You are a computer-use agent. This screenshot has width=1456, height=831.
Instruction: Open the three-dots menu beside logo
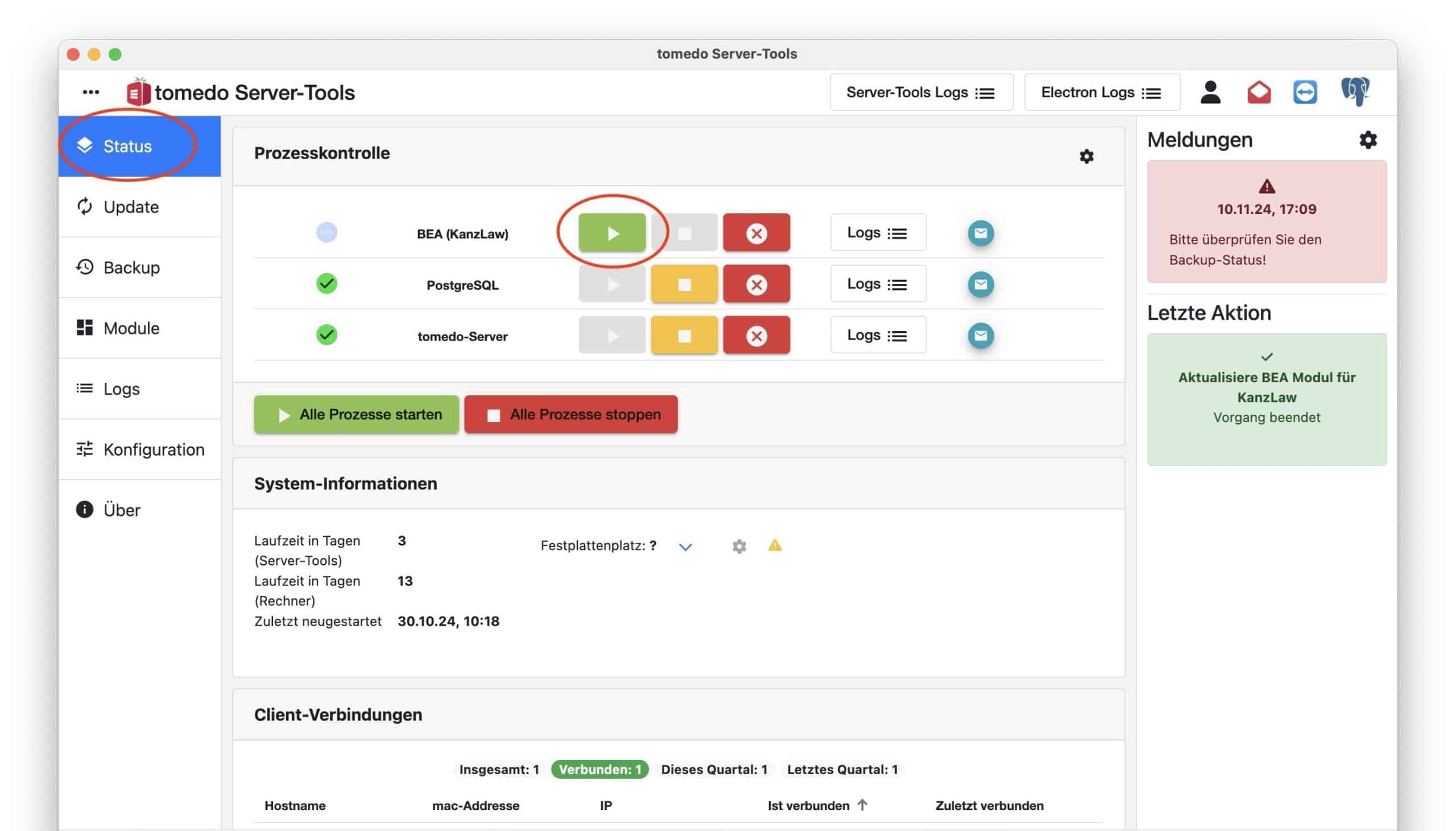pyautogui.click(x=90, y=92)
